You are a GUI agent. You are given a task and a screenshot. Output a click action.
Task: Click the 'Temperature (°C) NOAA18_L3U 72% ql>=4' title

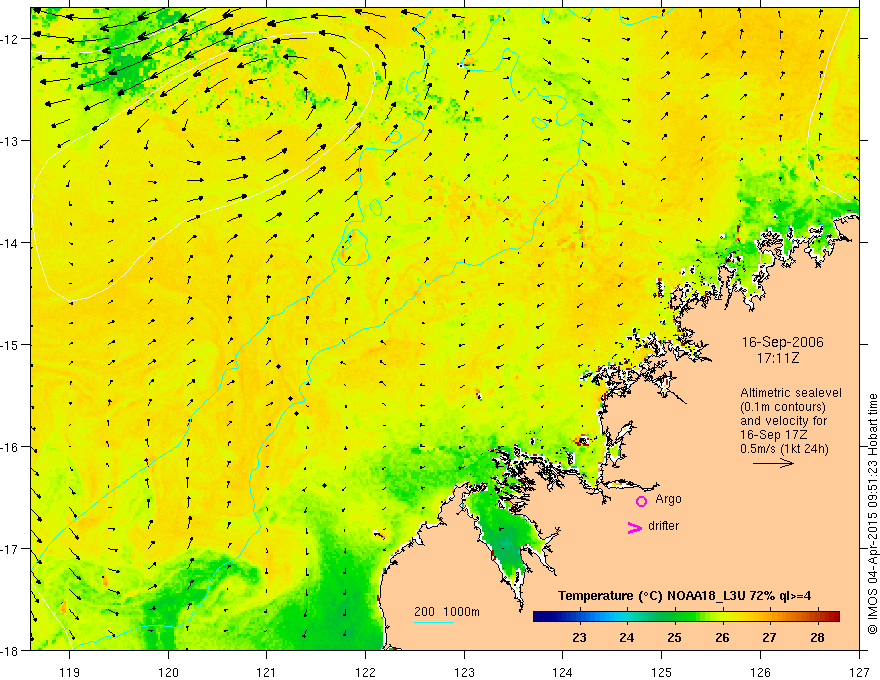[x=684, y=596]
